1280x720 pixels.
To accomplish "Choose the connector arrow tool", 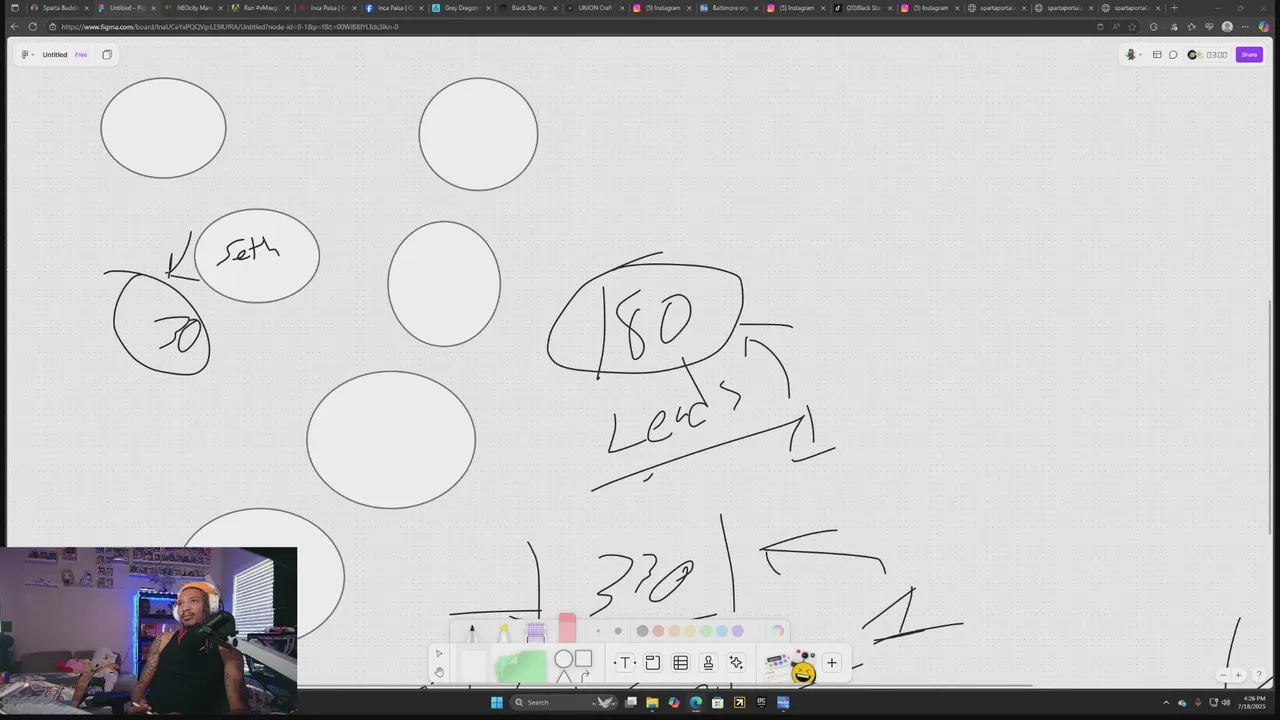I will [x=585, y=677].
